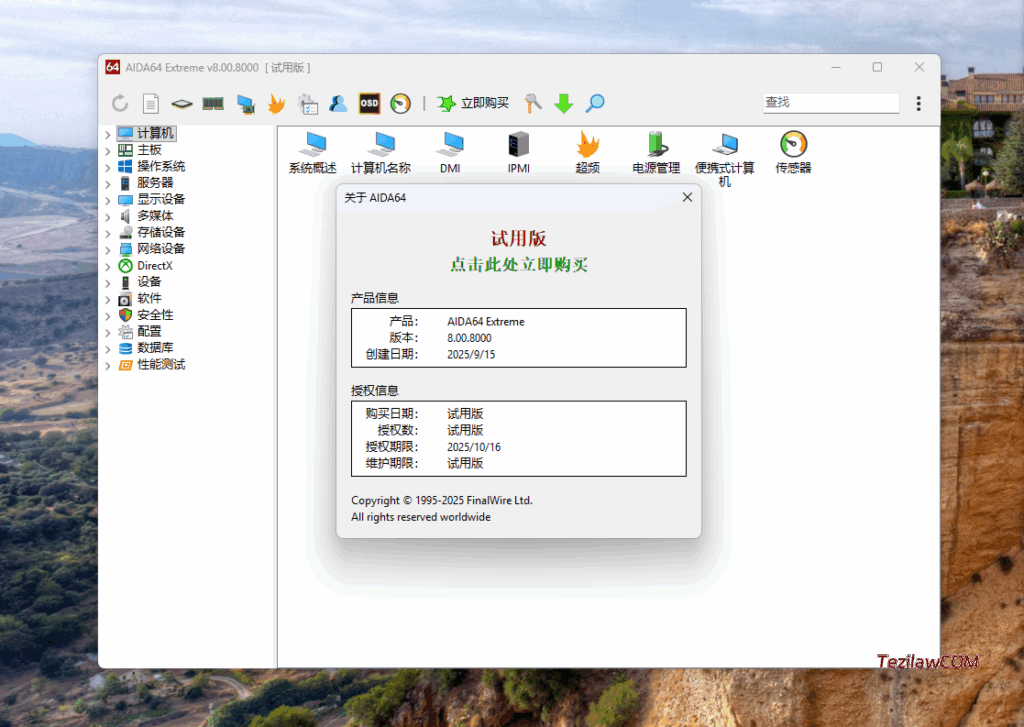The height and width of the screenshot is (727, 1024).
Task: Click the refresh toolbar icon
Action: pos(120,103)
